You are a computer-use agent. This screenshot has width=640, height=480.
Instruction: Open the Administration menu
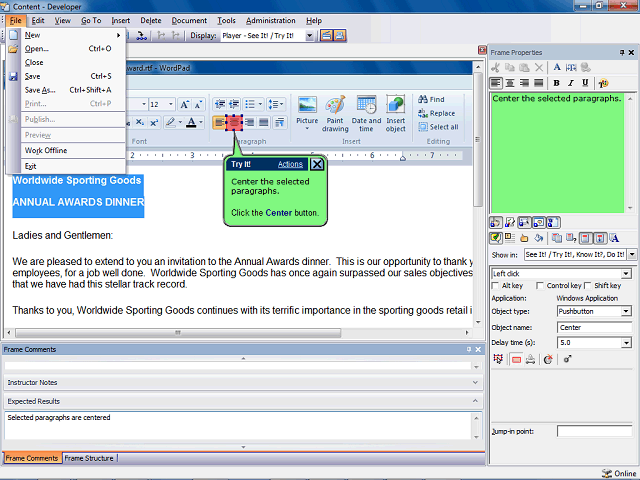[270, 20]
